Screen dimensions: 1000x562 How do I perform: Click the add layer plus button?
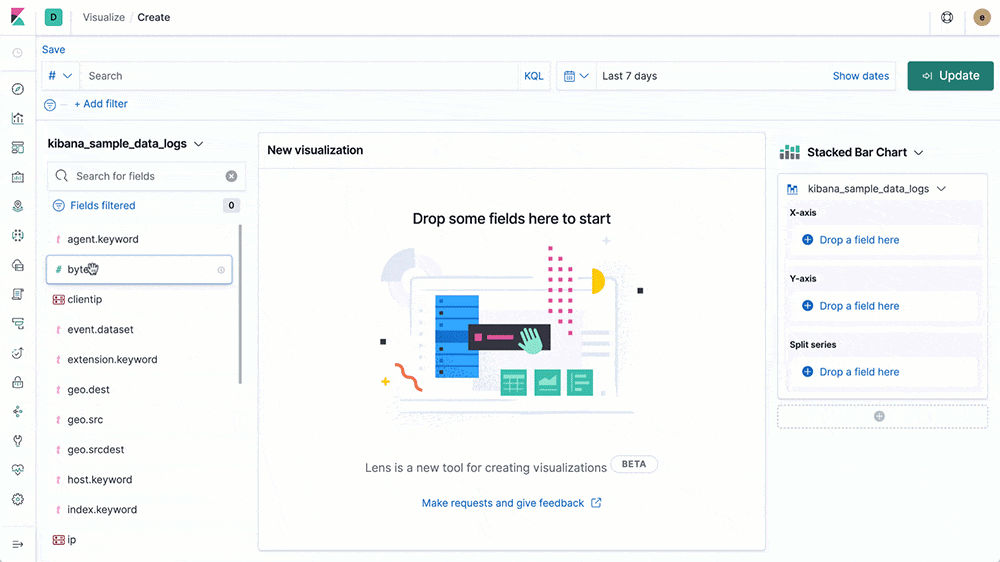coord(879,416)
